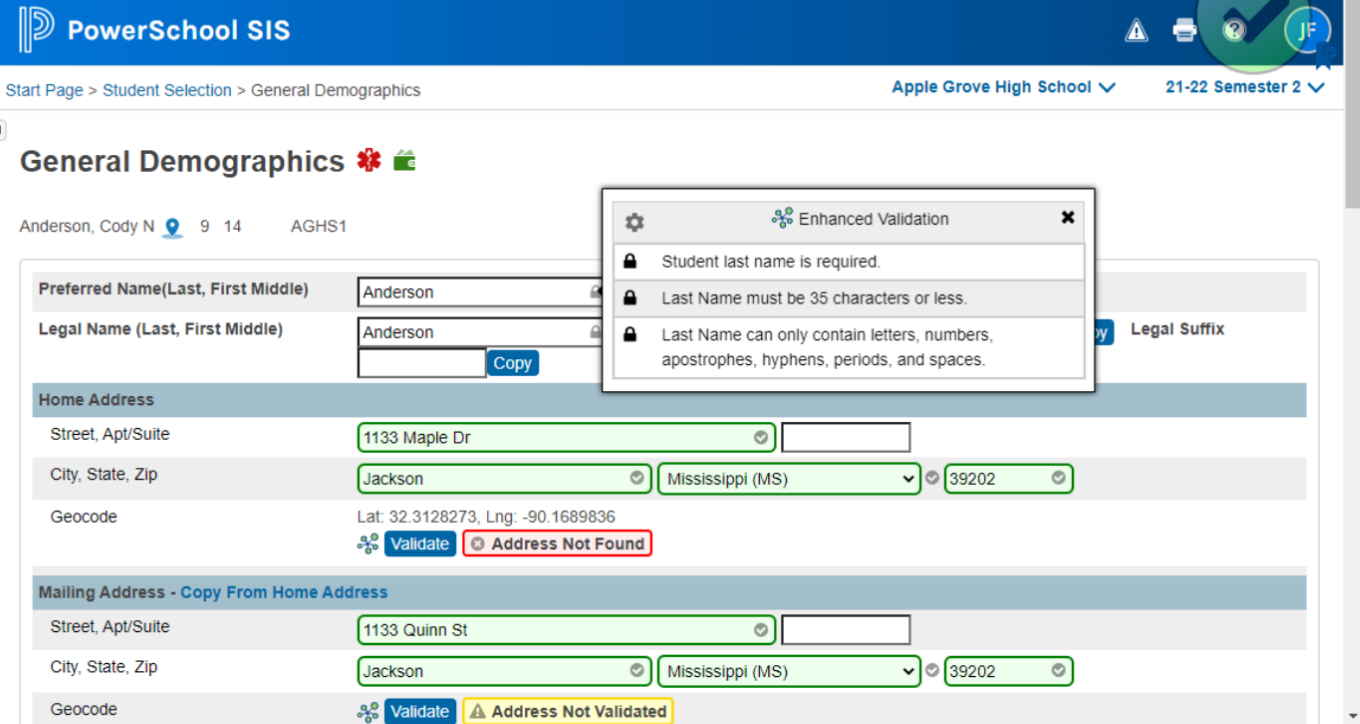Click 'Student last name is required.' text
The image size is (1360, 724).
(x=771, y=262)
